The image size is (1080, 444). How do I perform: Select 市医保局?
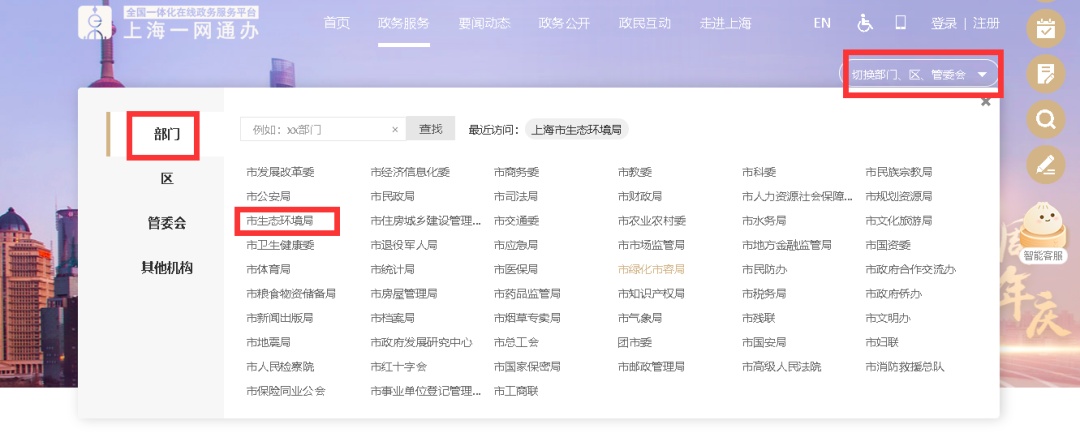click(516, 269)
